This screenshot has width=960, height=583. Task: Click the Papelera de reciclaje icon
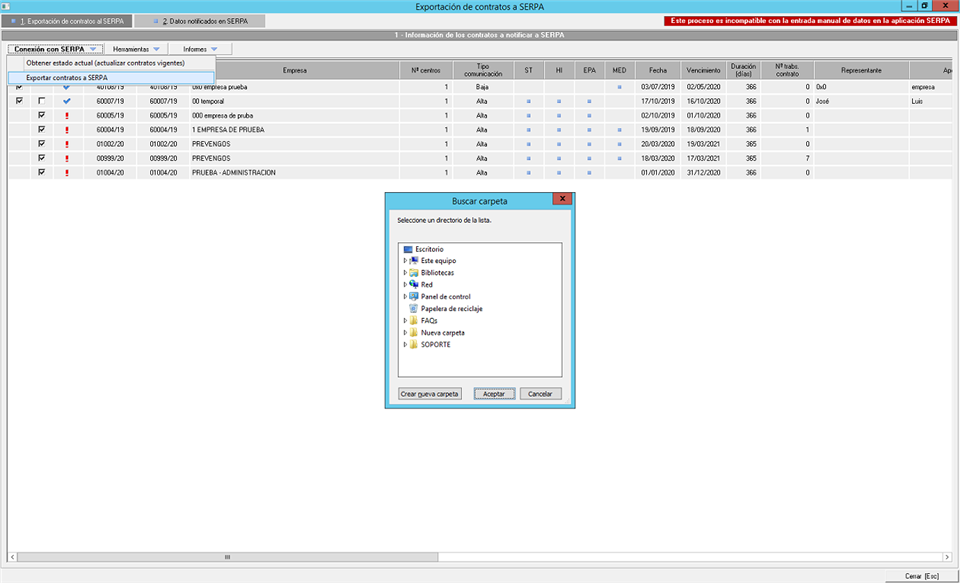[x=414, y=309]
